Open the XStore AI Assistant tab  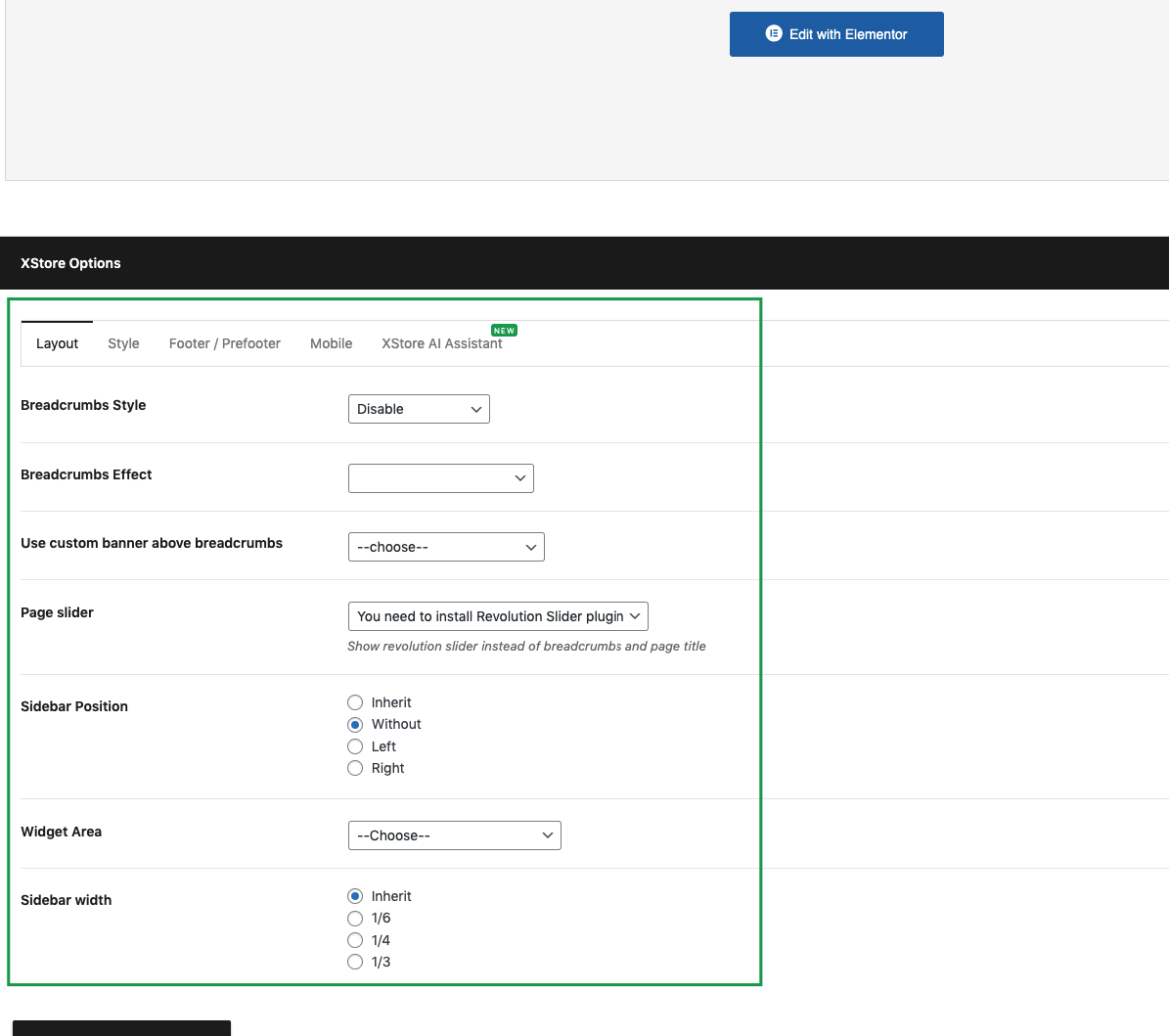[x=442, y=343]
